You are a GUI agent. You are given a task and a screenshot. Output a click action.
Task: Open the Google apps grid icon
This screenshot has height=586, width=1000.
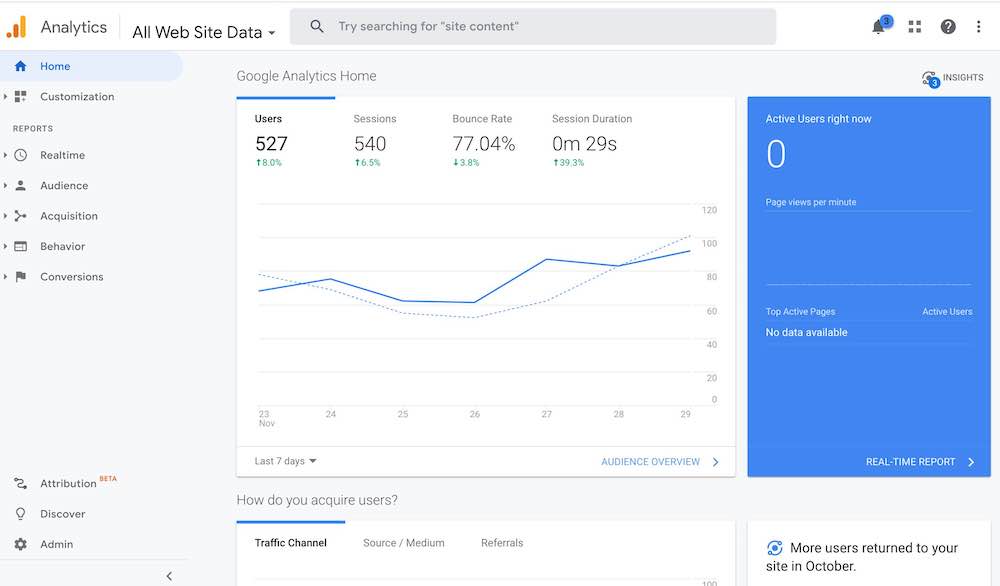click(x=915, y=26)
